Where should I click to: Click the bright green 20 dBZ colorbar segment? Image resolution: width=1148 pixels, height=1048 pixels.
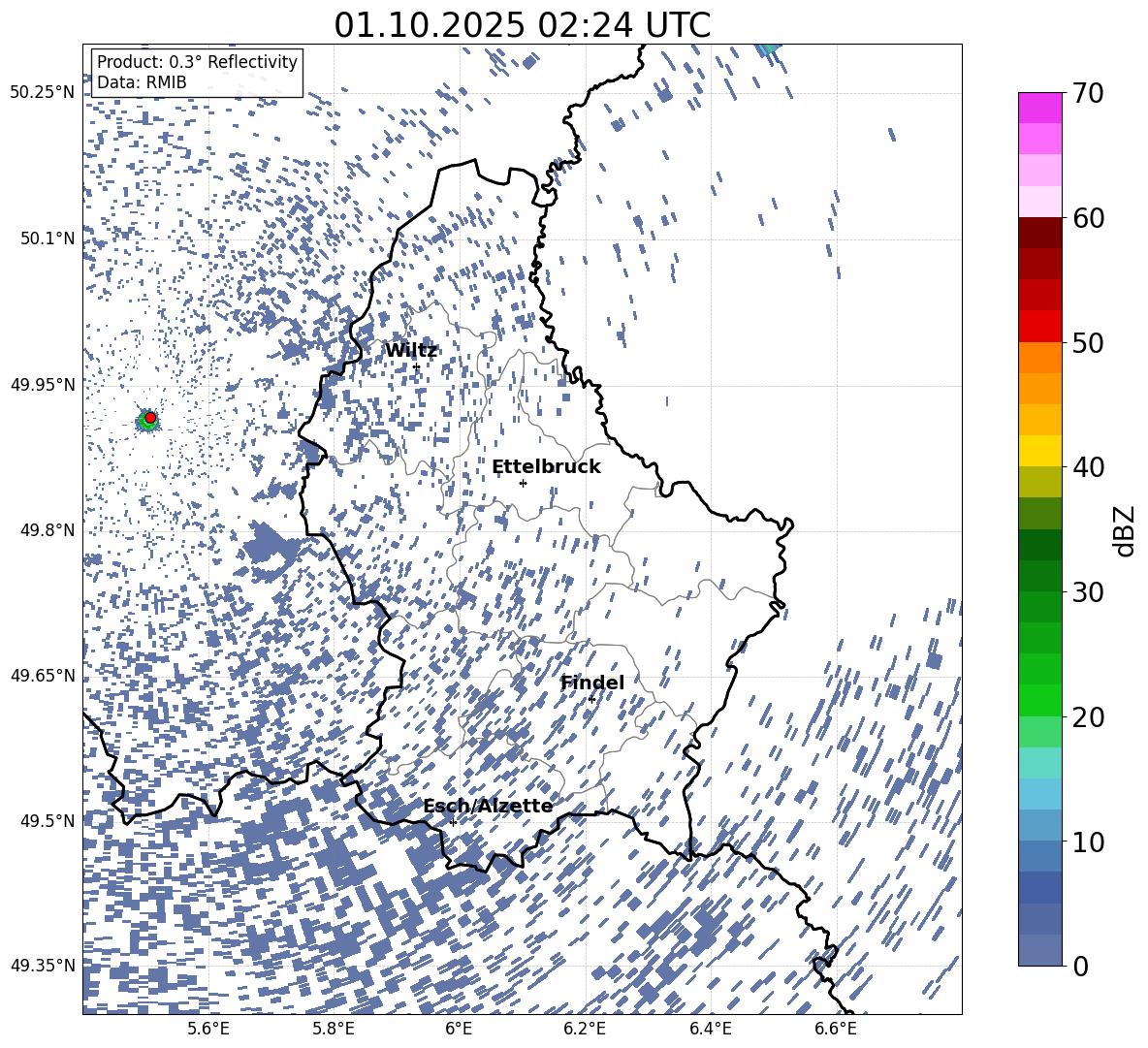coord(1040,700)
